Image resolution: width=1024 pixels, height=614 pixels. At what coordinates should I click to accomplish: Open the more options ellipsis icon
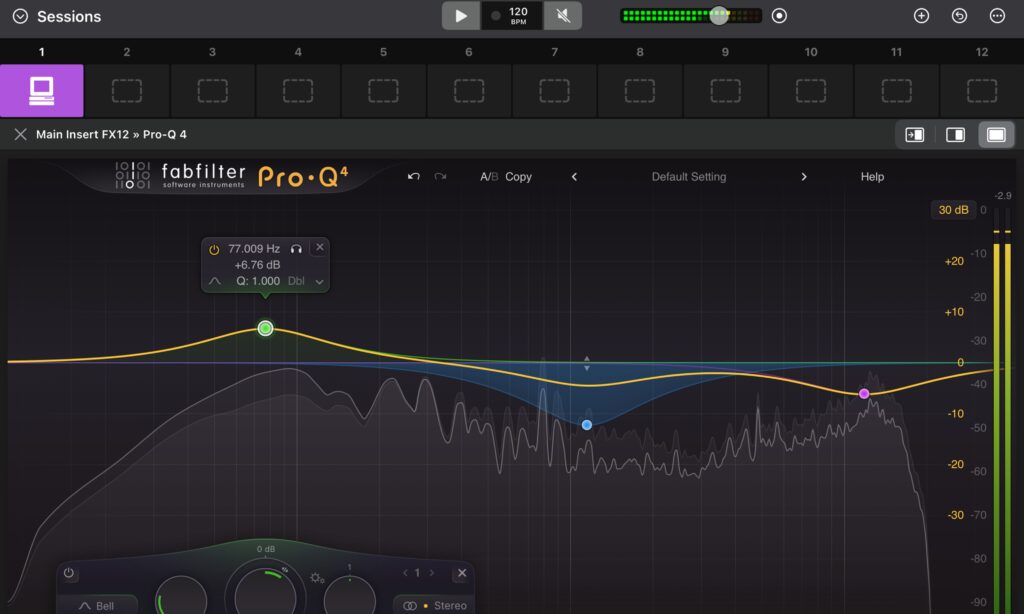coord(997,16)
